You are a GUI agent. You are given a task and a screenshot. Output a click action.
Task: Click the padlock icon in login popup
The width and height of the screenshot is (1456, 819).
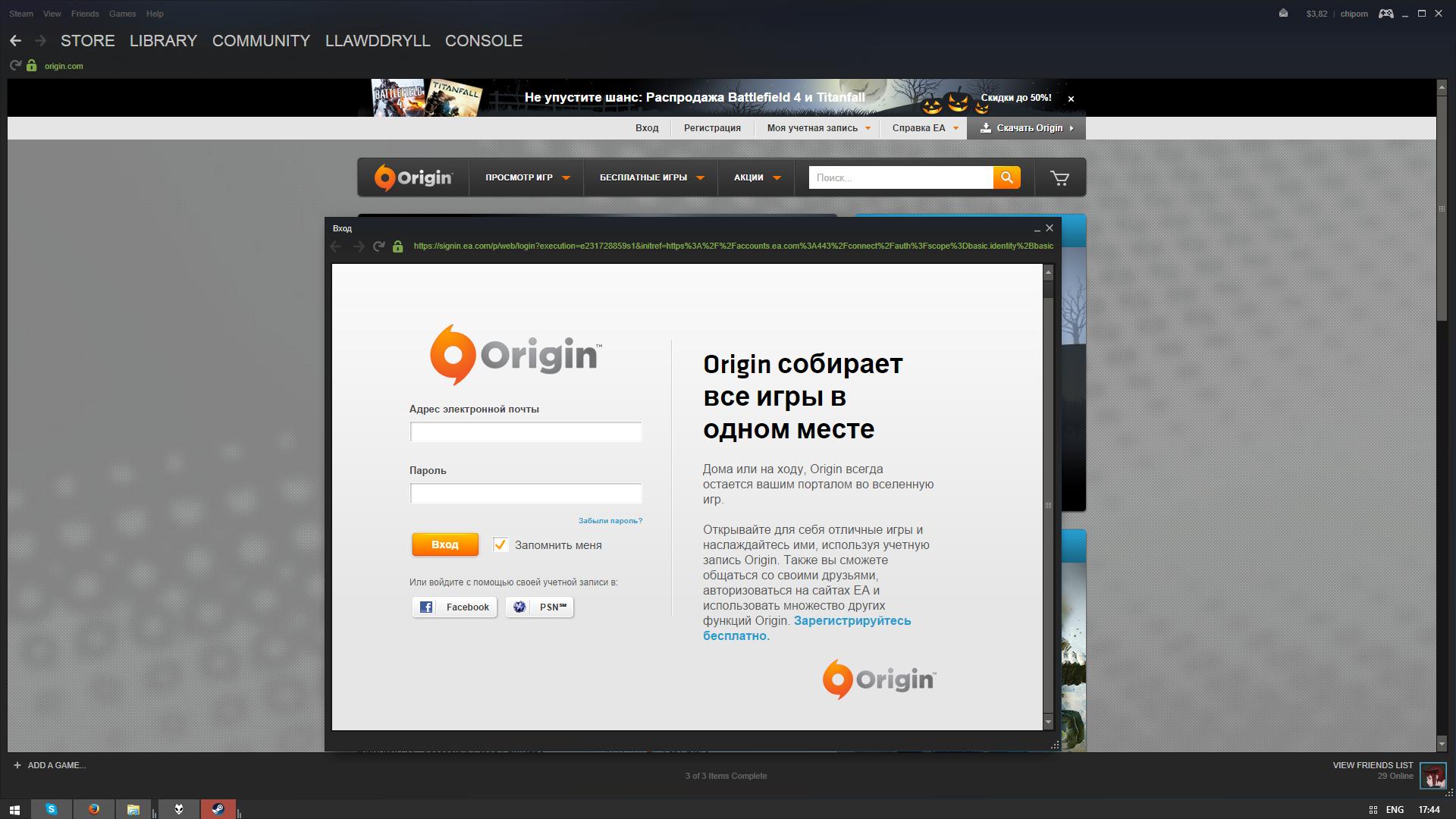[397, 246]
